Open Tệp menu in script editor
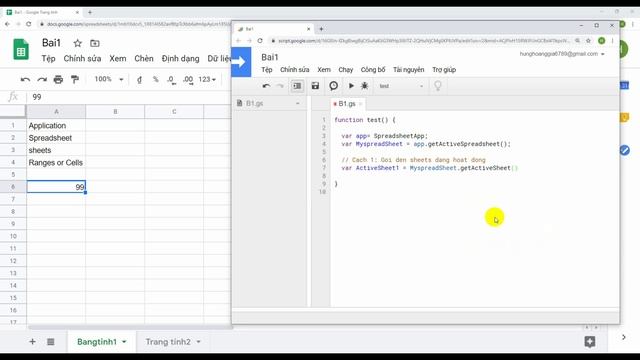 tap(267, 70)
